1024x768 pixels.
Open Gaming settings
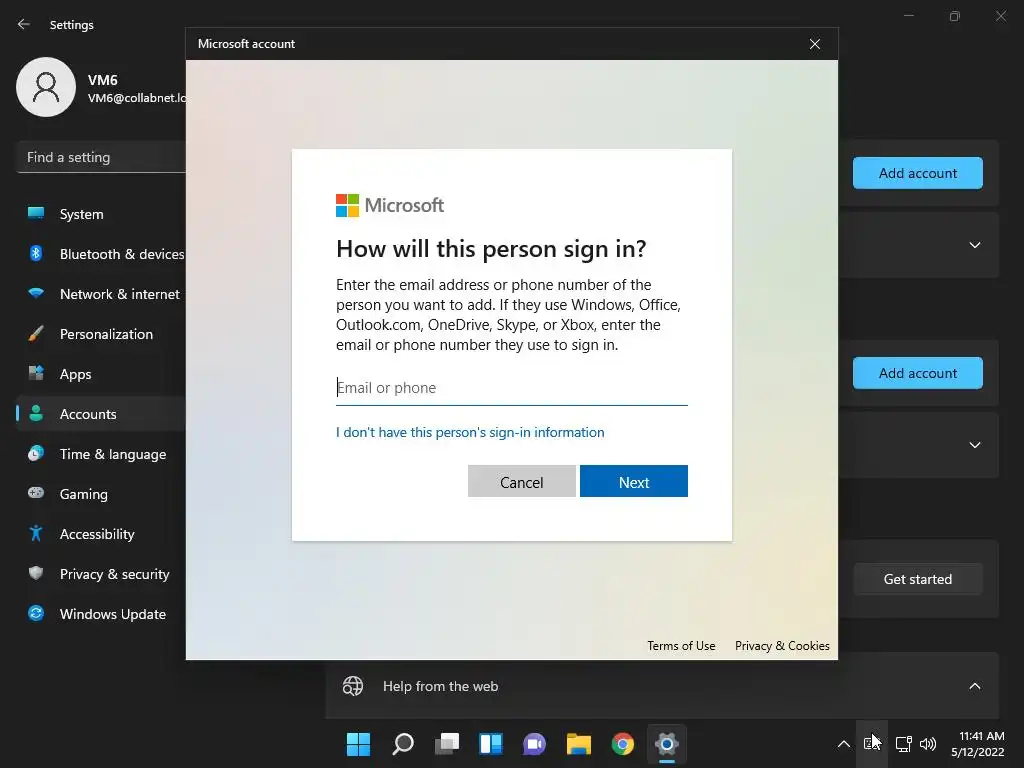point(101,494)
